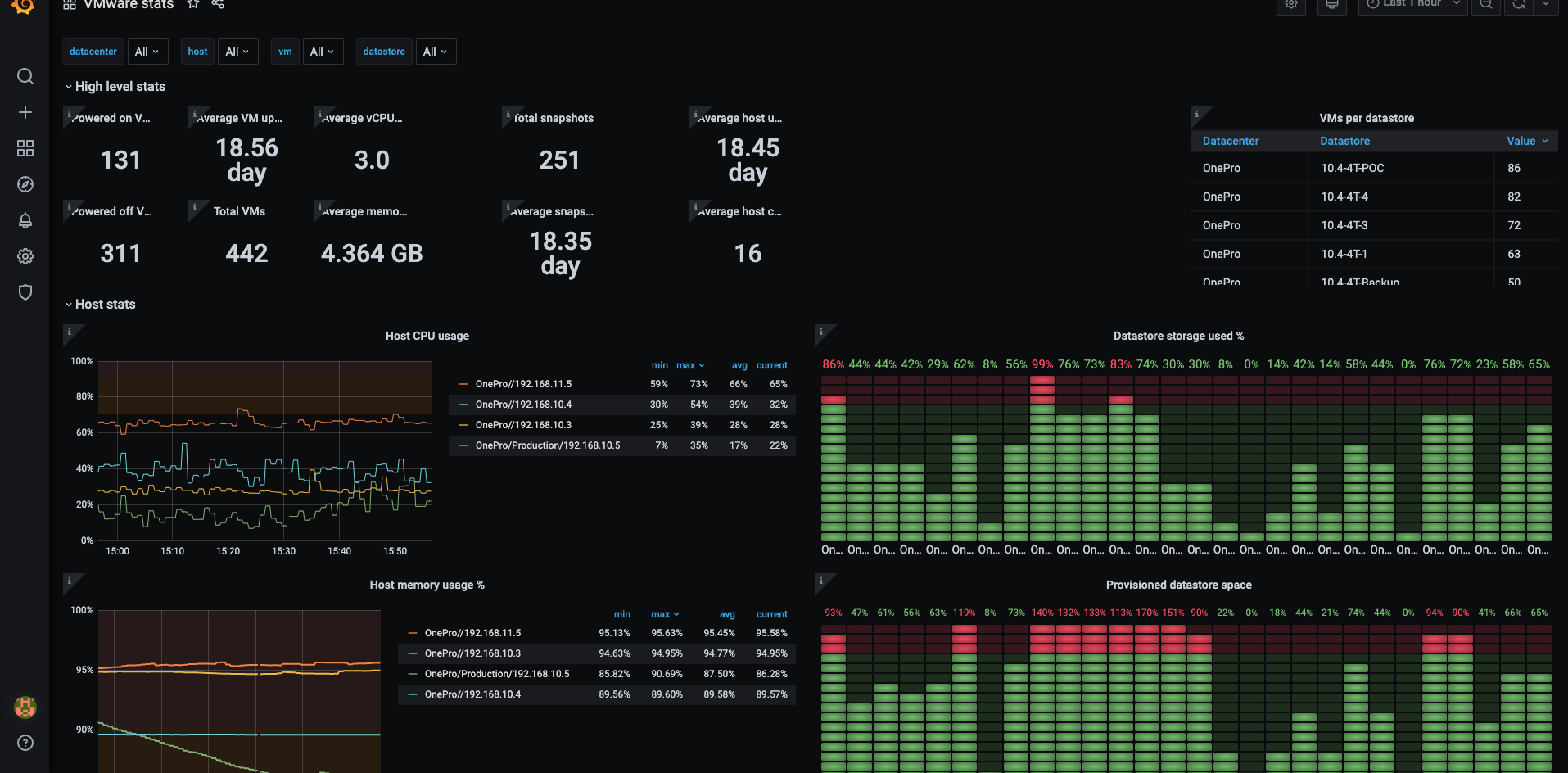Screen dimensions: 1568x773
Task: Open the search icon in sidebar
Action: pyautogui.click(x=25, y=76)
